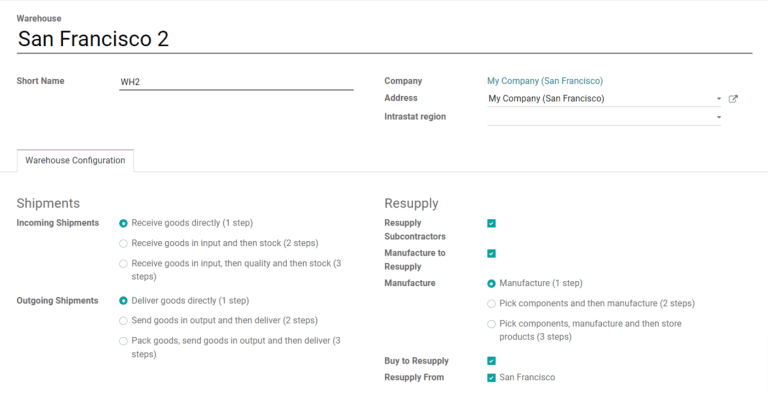Expand the Intrastat region dropdown
The height and width of the screenshot is (407, 768).
coord(718,117)
